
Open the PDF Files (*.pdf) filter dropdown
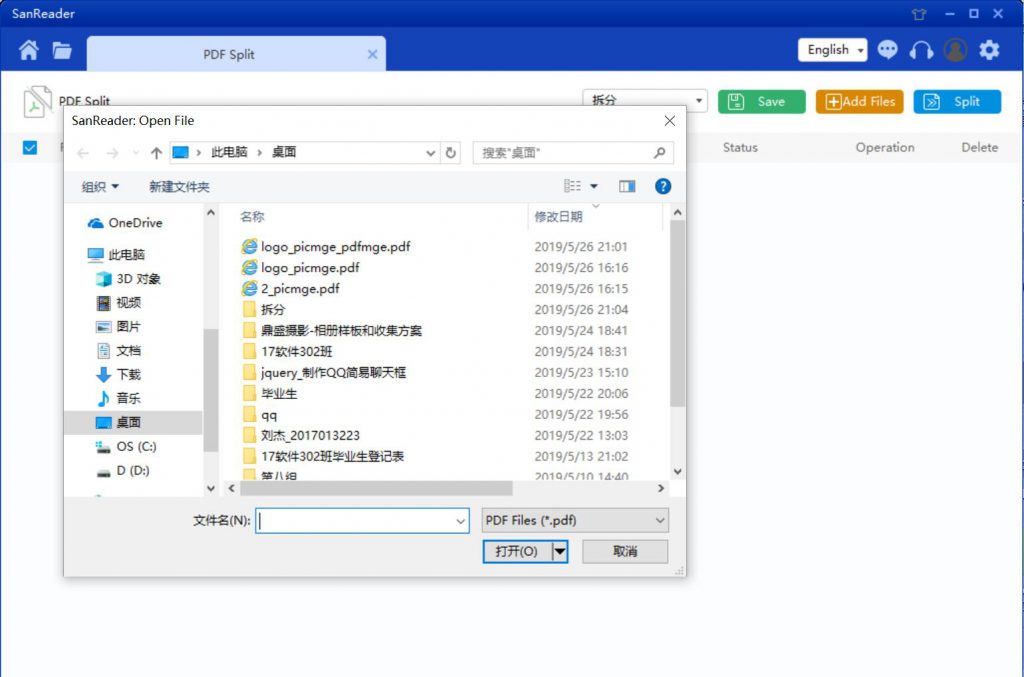(x=574, y=520)
